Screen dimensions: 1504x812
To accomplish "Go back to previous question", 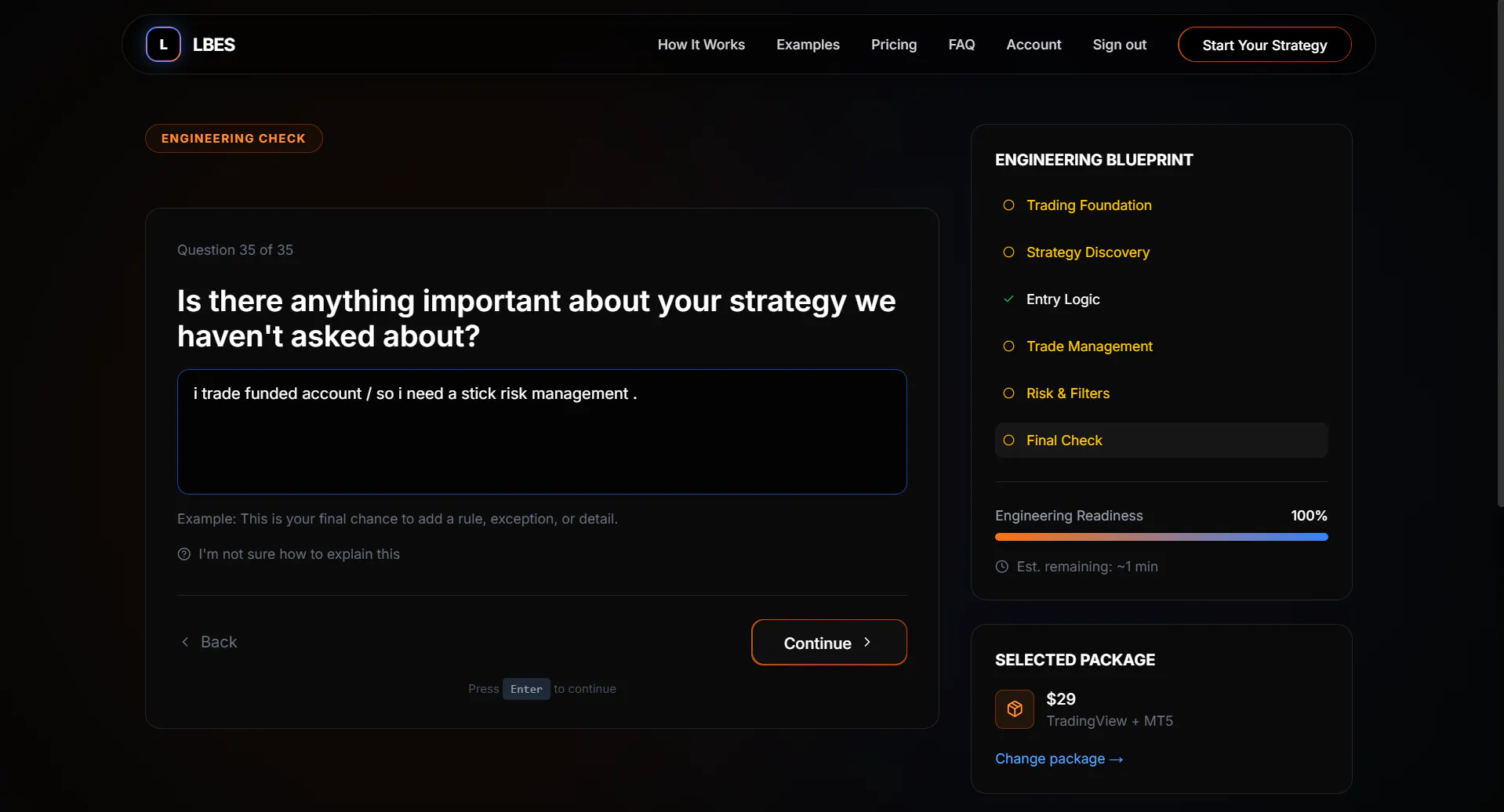I will click(209, 642).
